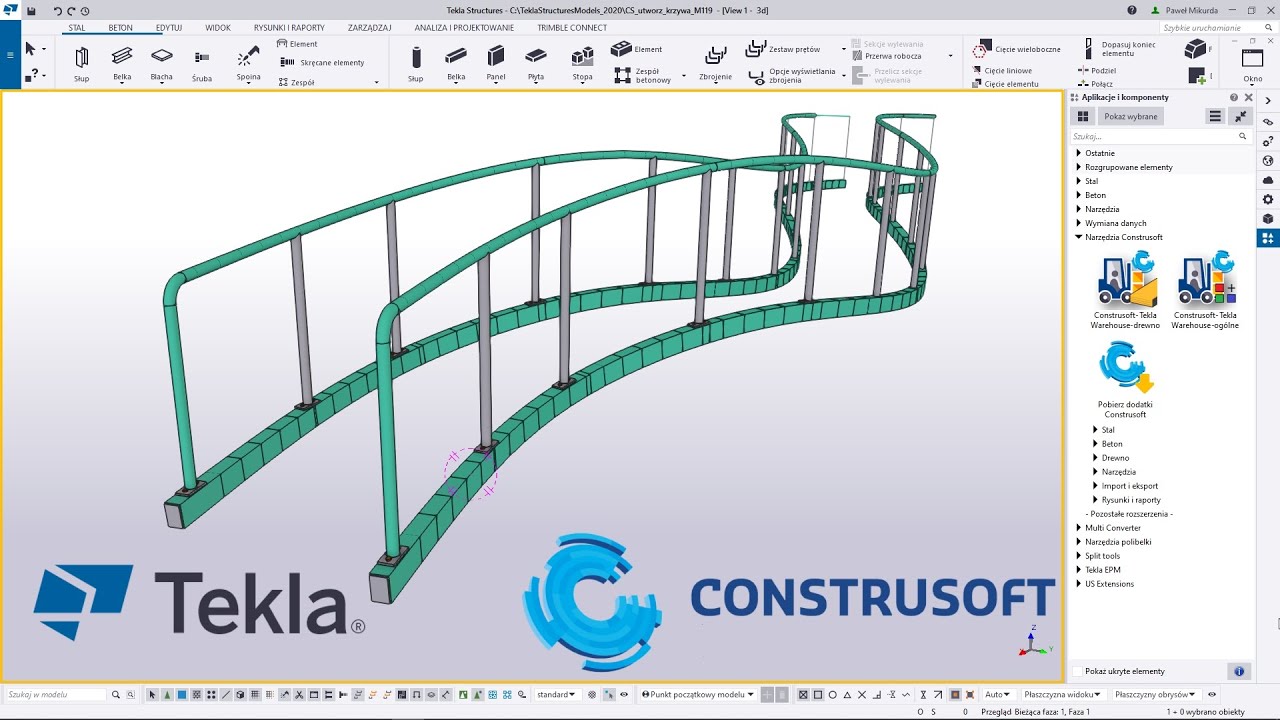Toggle the list view in side pane
The height and width of the screenshot is (720, 1280).
coord(1215,116)
